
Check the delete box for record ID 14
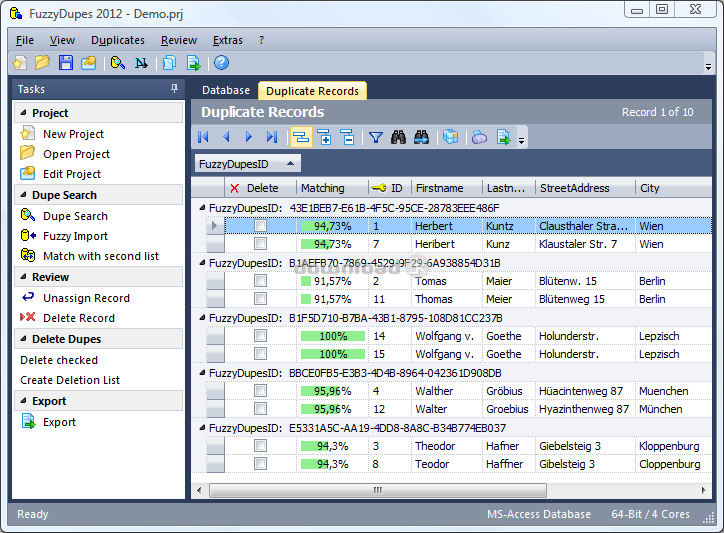coord(260,335)
